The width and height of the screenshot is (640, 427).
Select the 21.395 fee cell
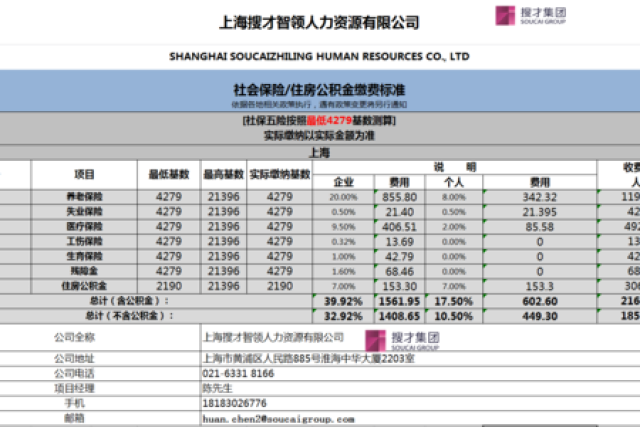tap(540, 212)
